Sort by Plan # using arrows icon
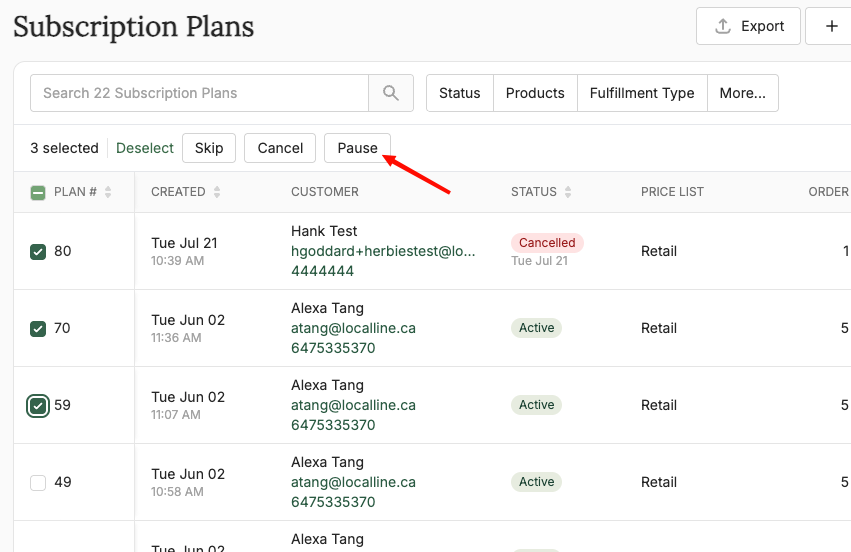Image resolution: width=851 pixels, height=552 pixels. (108, 192)
